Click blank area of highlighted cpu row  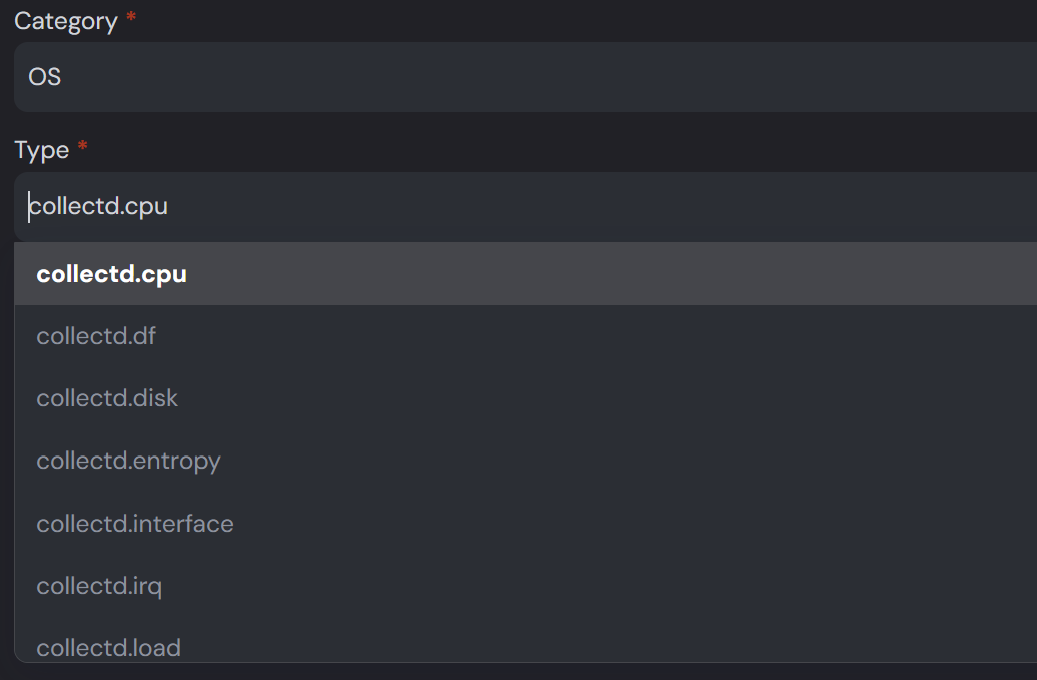595,274
